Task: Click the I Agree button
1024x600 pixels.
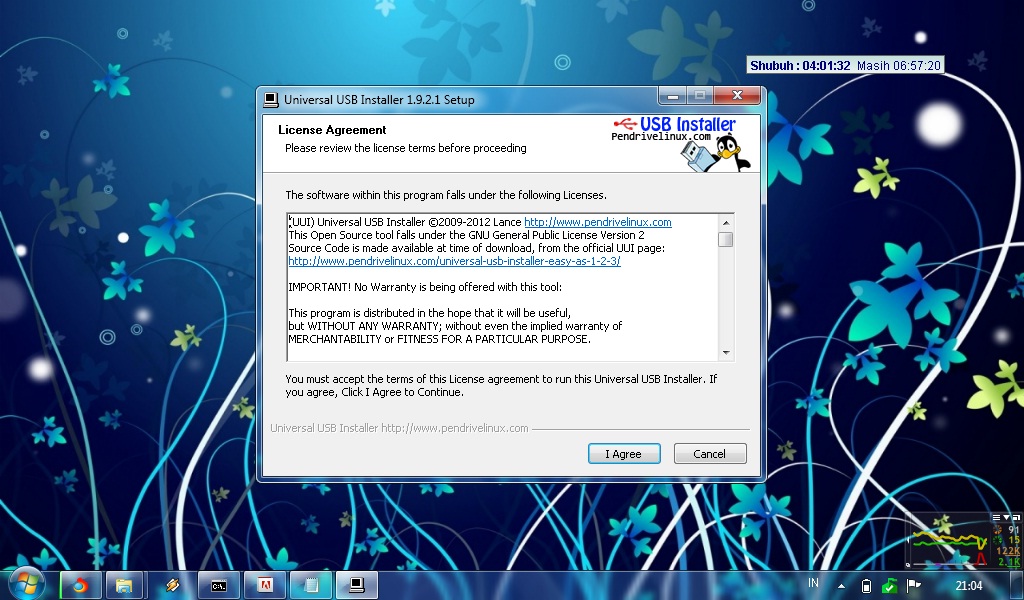Action: (x=624, y=453)
